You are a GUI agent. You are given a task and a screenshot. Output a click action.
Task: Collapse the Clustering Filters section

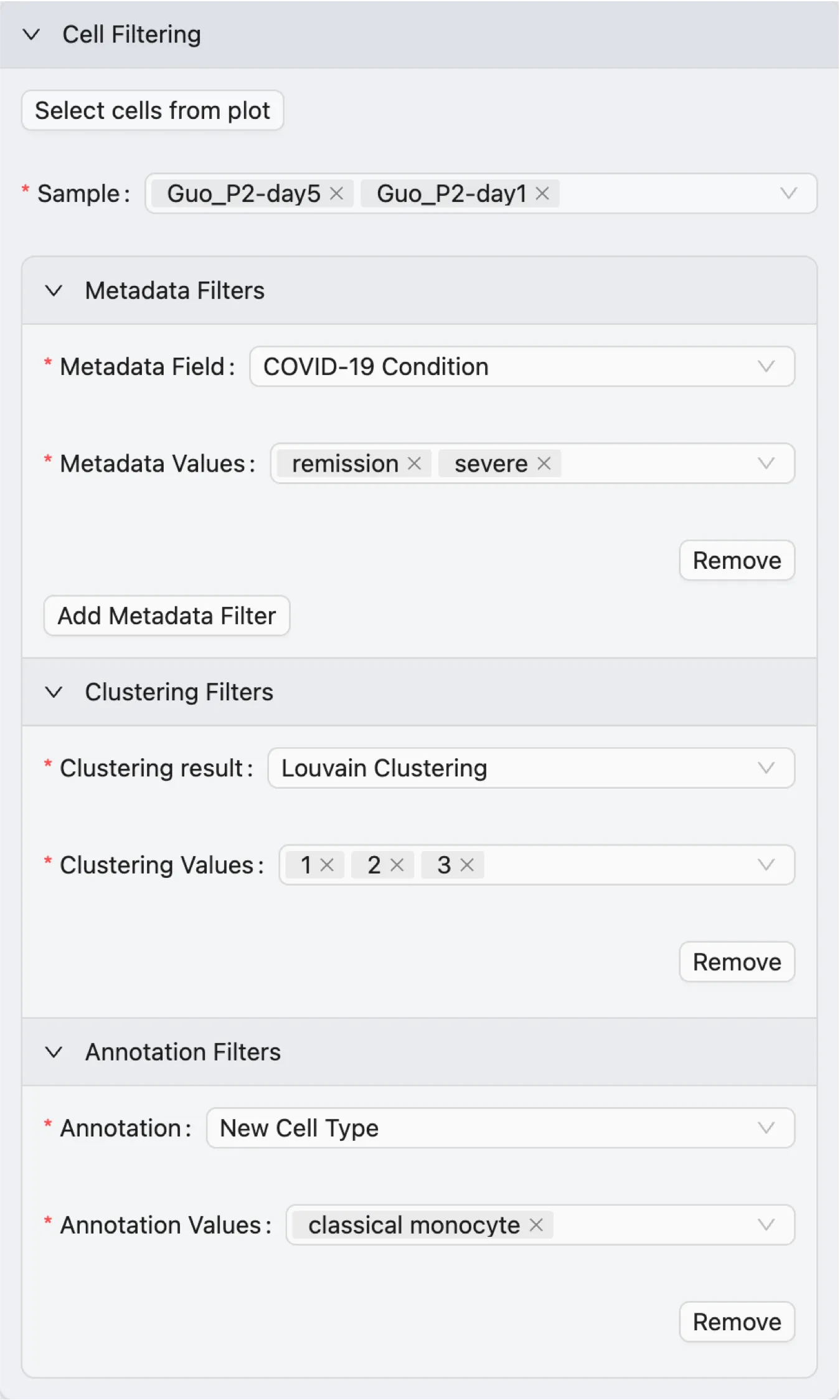tap(54, 692)
